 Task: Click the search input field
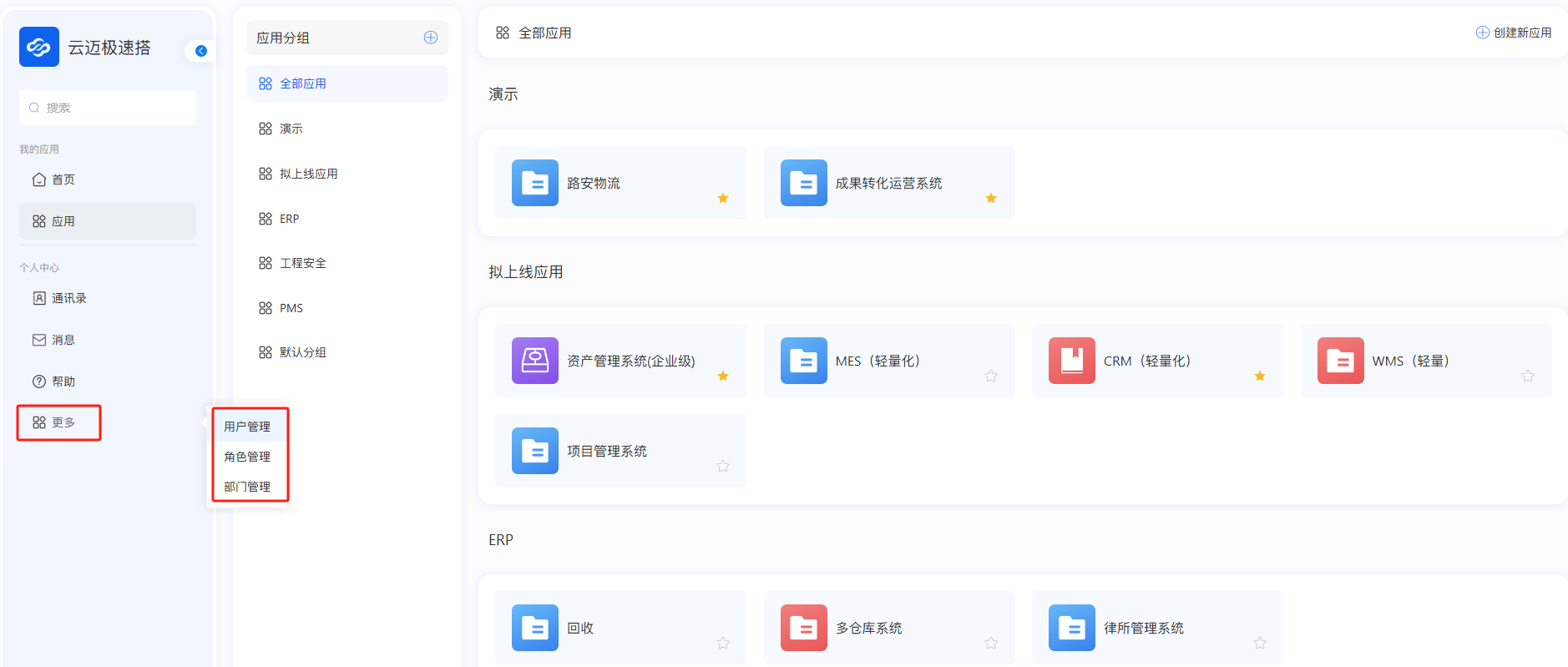pos(109,108)
